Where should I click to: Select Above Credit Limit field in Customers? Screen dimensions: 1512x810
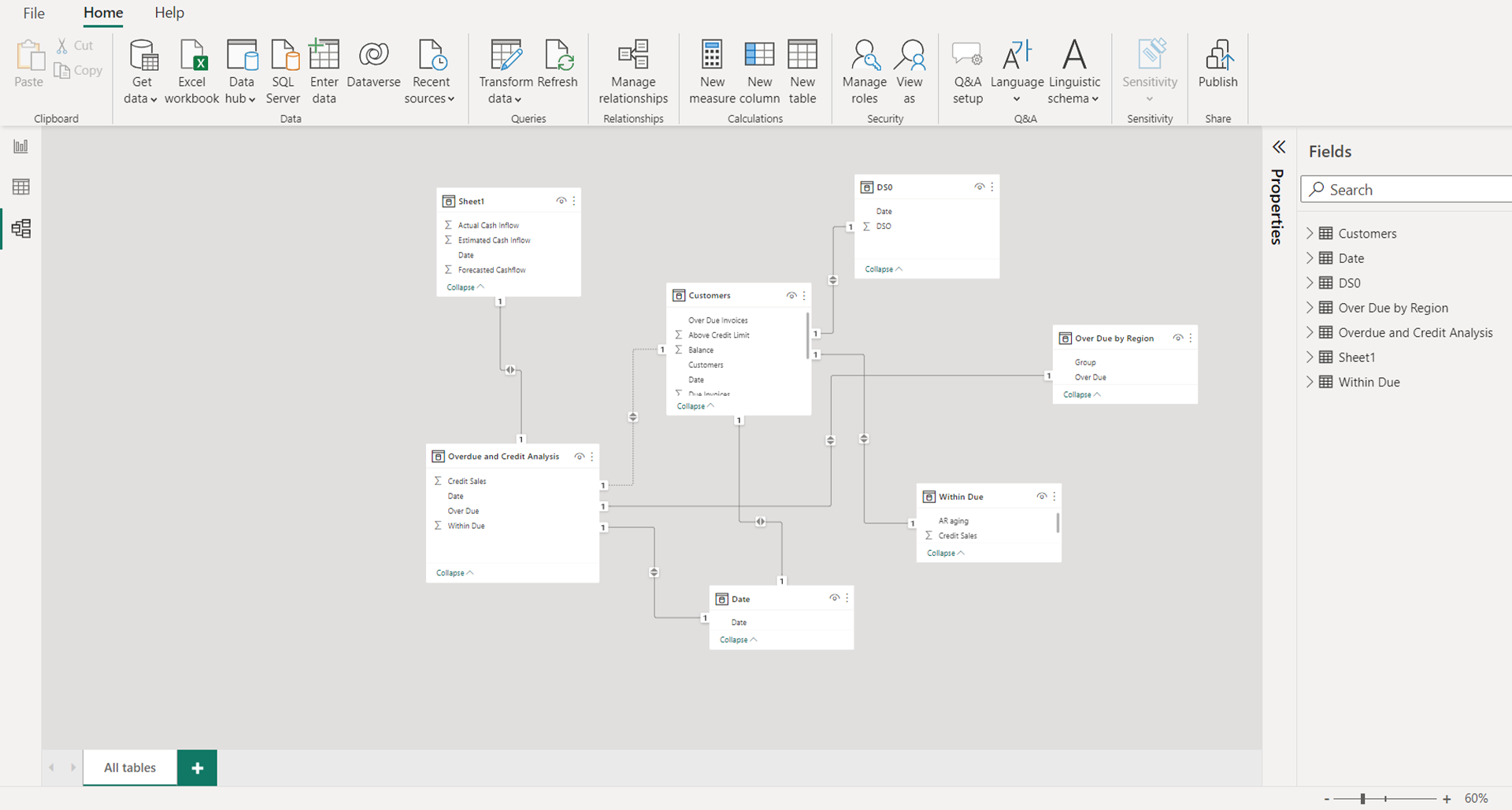[718, 335]
